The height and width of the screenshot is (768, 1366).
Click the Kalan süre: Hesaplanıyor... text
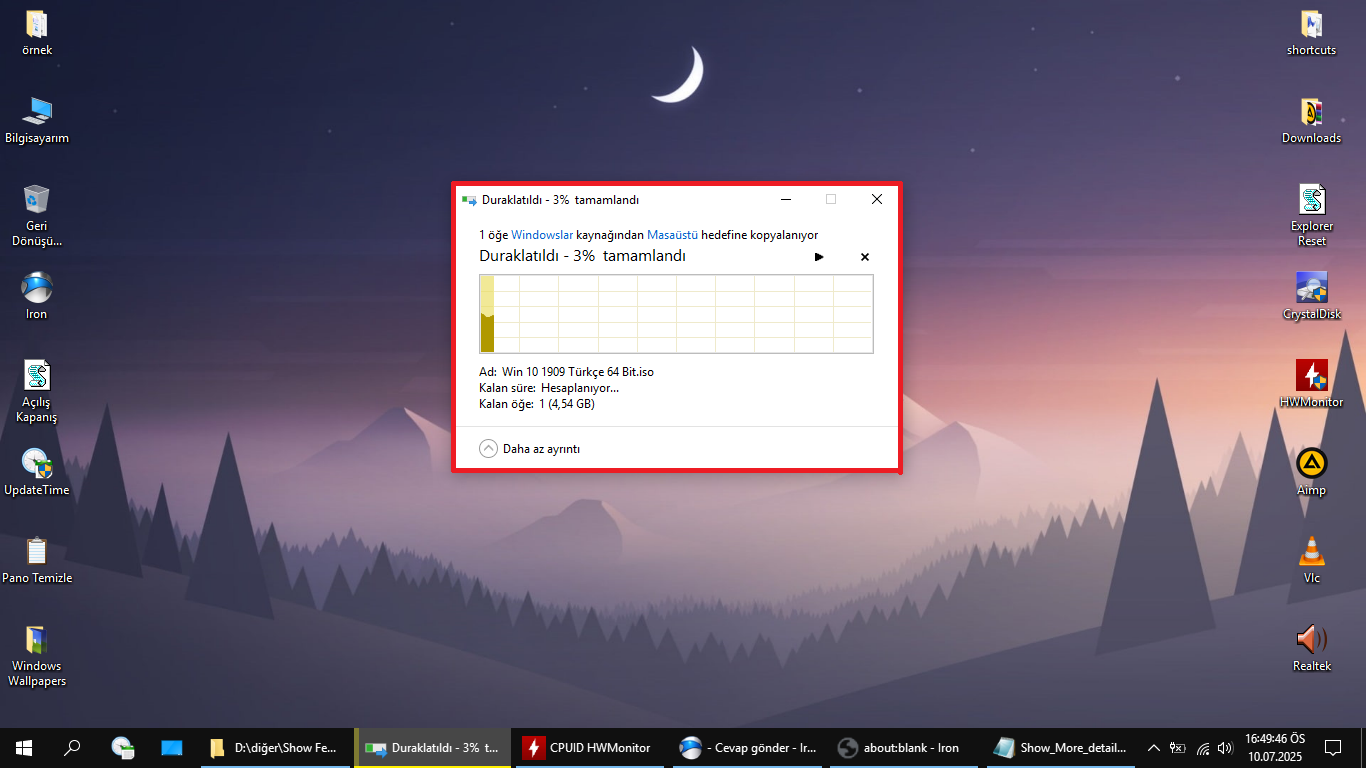[549, 388]
